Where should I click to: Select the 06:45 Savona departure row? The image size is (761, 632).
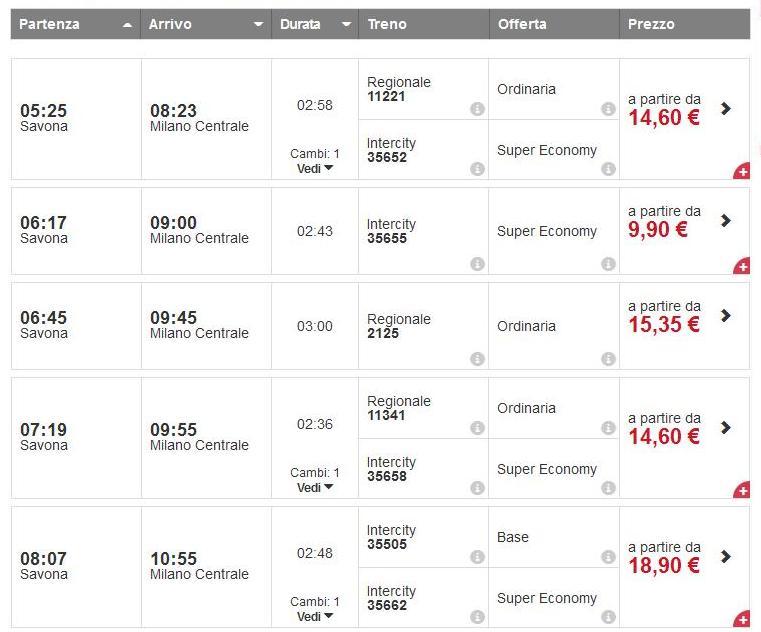[44, 325]
